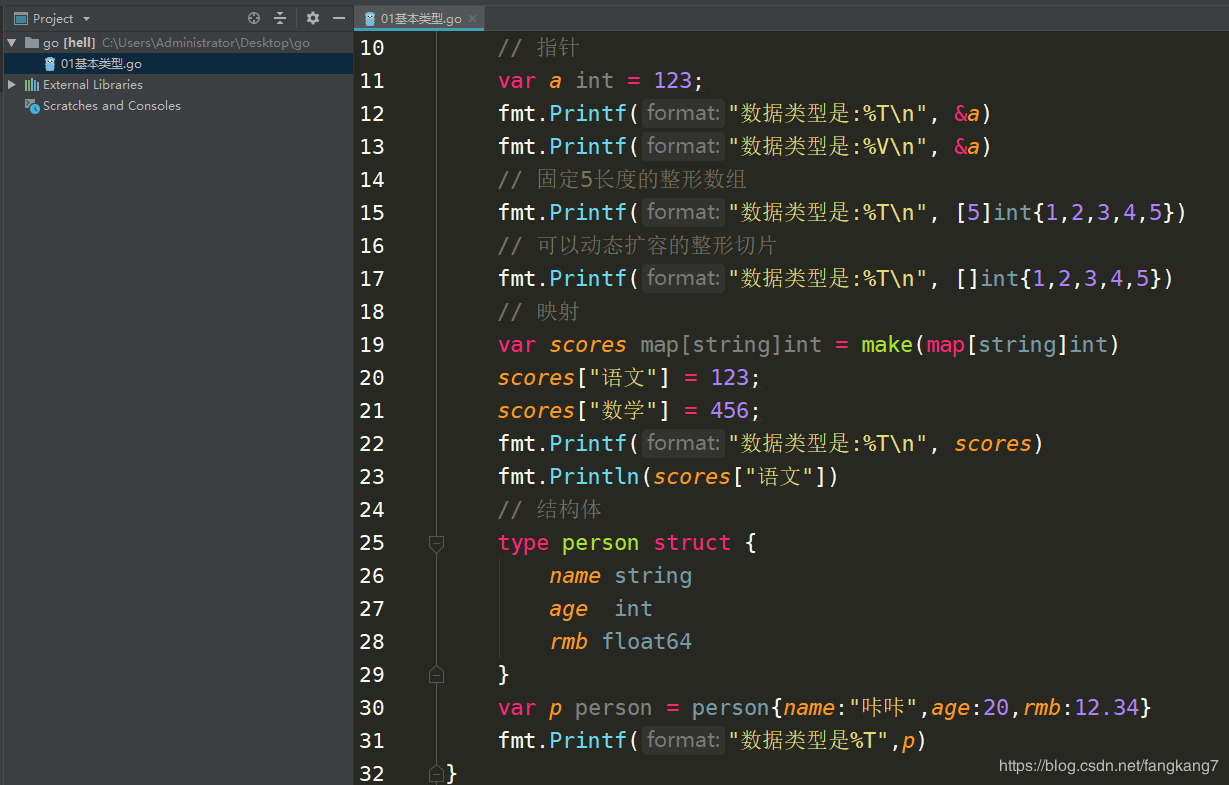Click the number 456 on line 21
This screenshot has height=785, width=1229.
(x=730, y=411)
